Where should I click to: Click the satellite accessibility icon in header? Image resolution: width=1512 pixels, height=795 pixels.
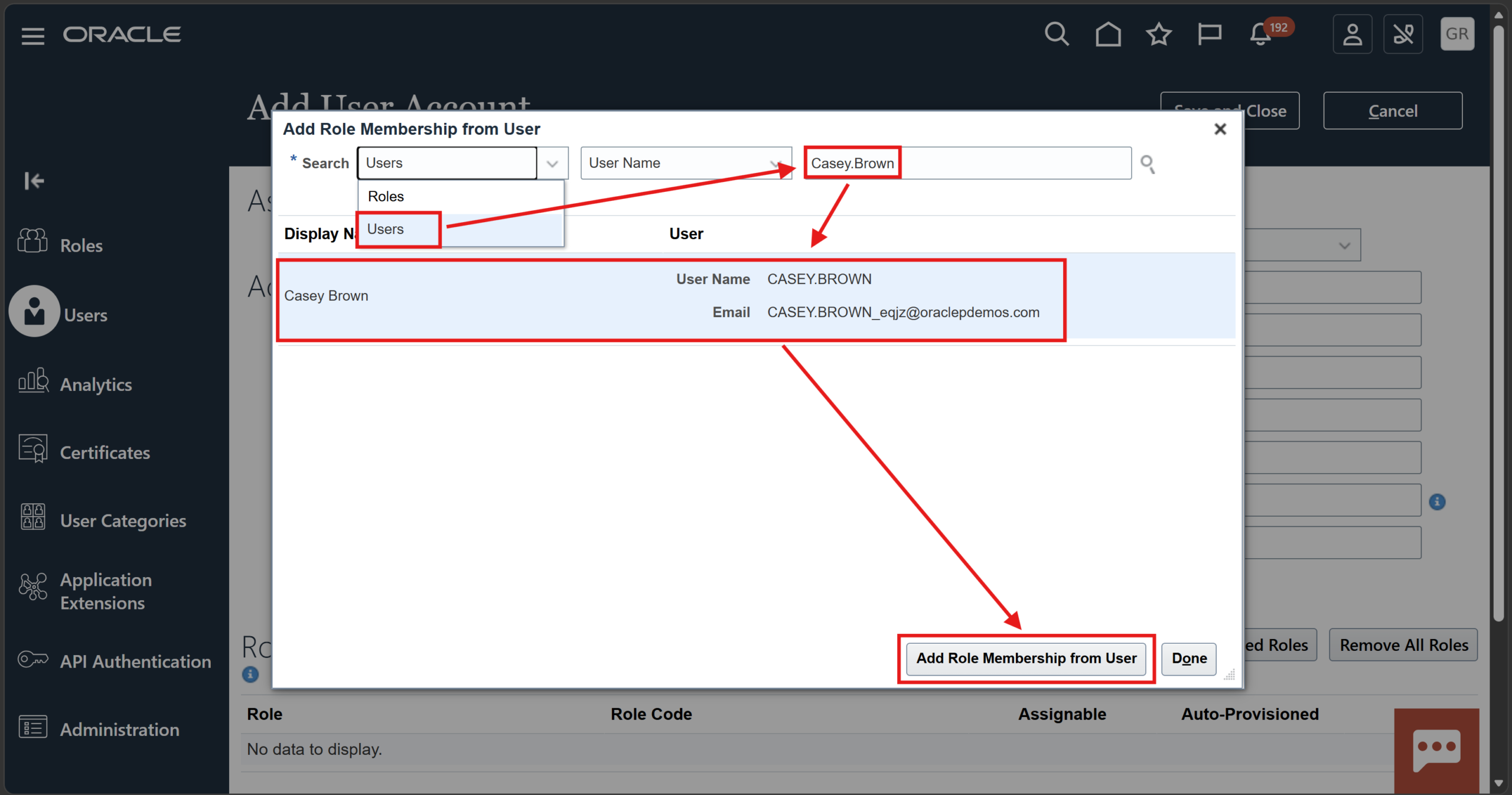1403,34
